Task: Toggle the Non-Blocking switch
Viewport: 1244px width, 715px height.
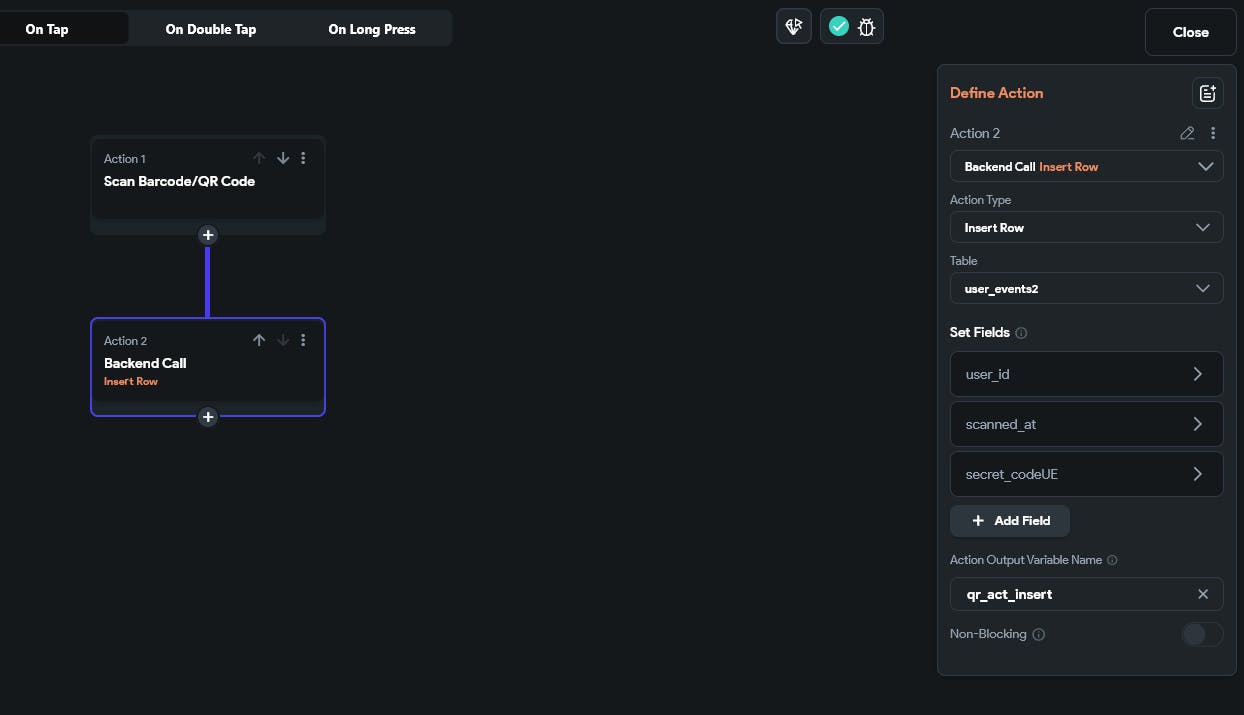Action: coord(1201,634)
